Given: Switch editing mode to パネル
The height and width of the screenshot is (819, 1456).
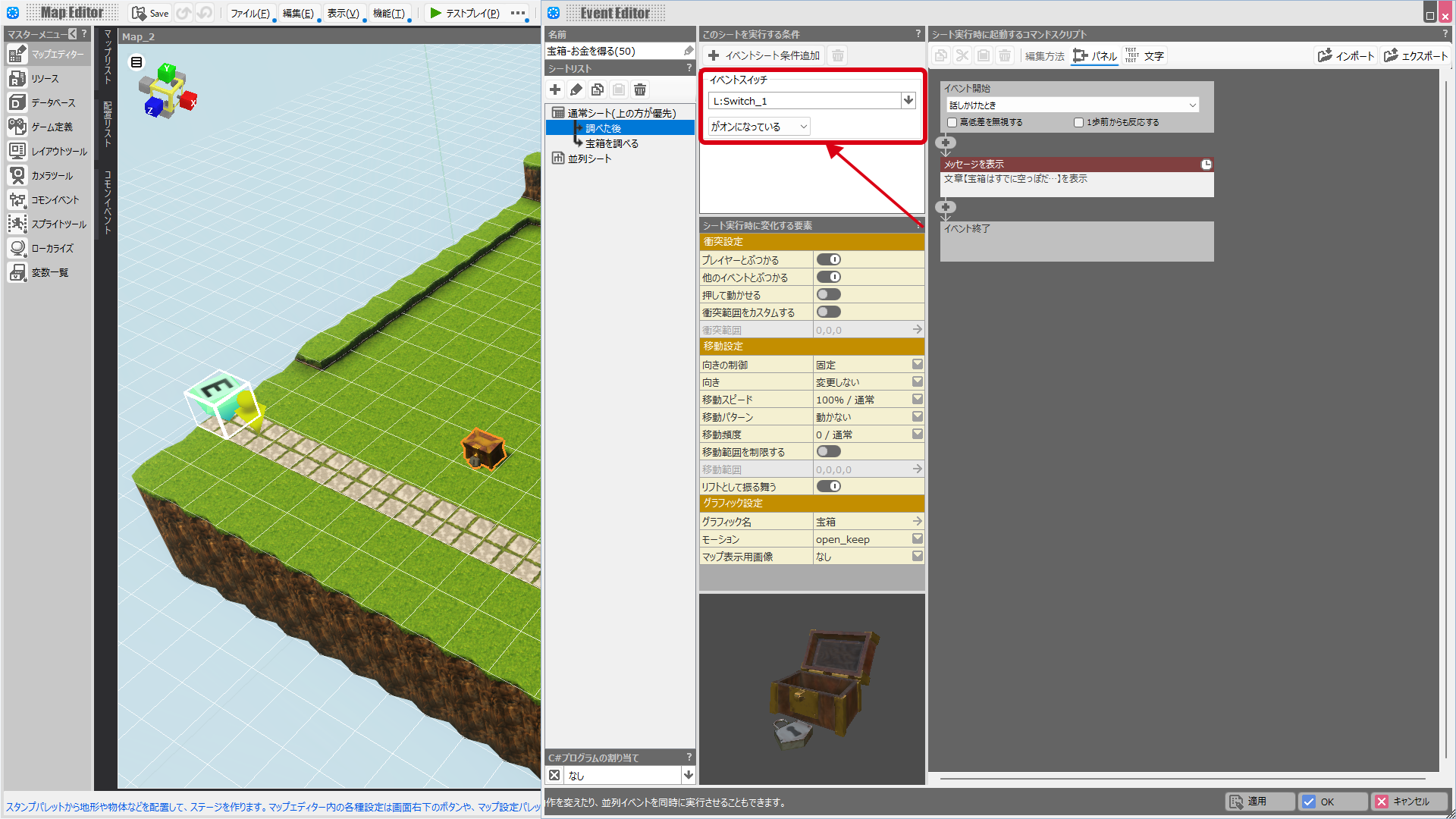Looking at the screenshot, I should tap(1095, 56).
